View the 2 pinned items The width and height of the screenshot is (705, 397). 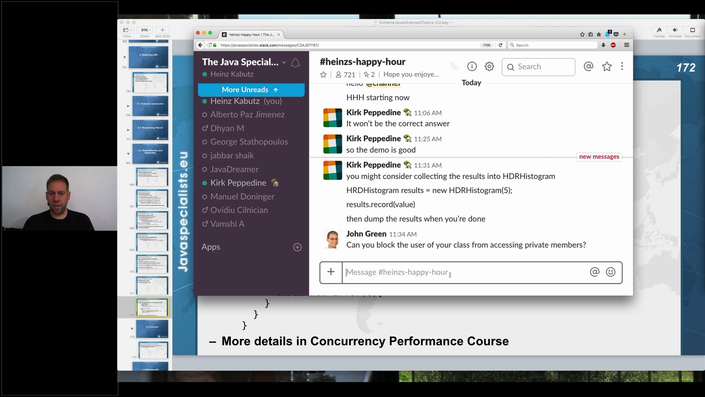(x=369, y=75)
